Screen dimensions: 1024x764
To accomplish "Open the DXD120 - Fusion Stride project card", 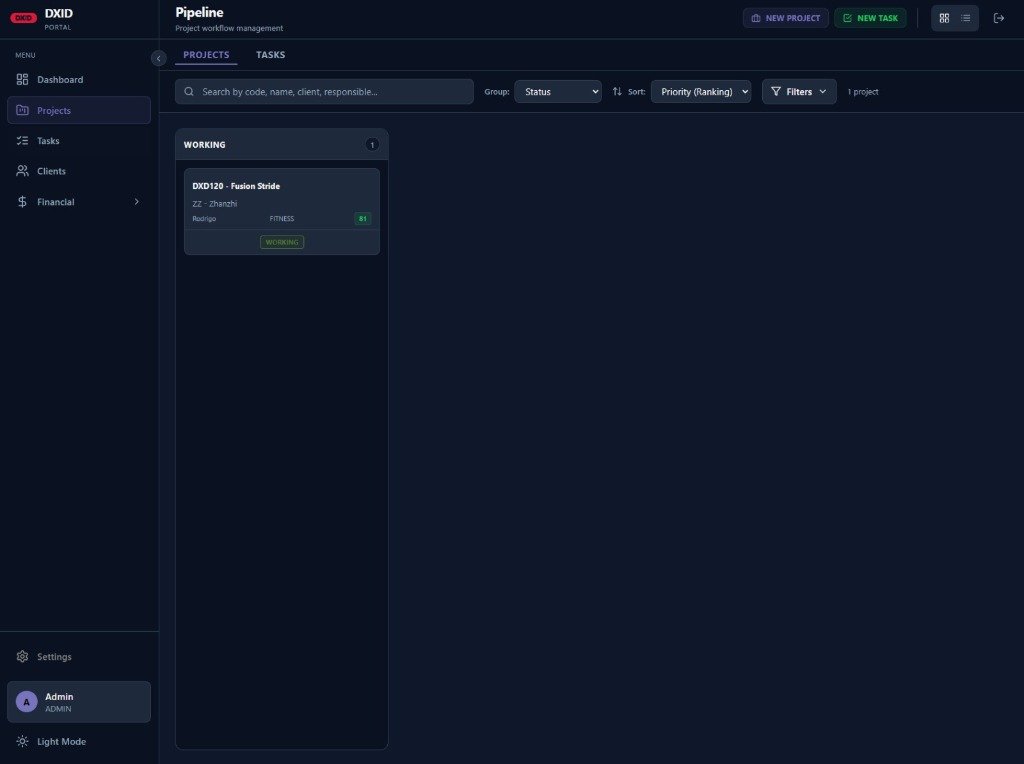I will [x=281, y=209].
